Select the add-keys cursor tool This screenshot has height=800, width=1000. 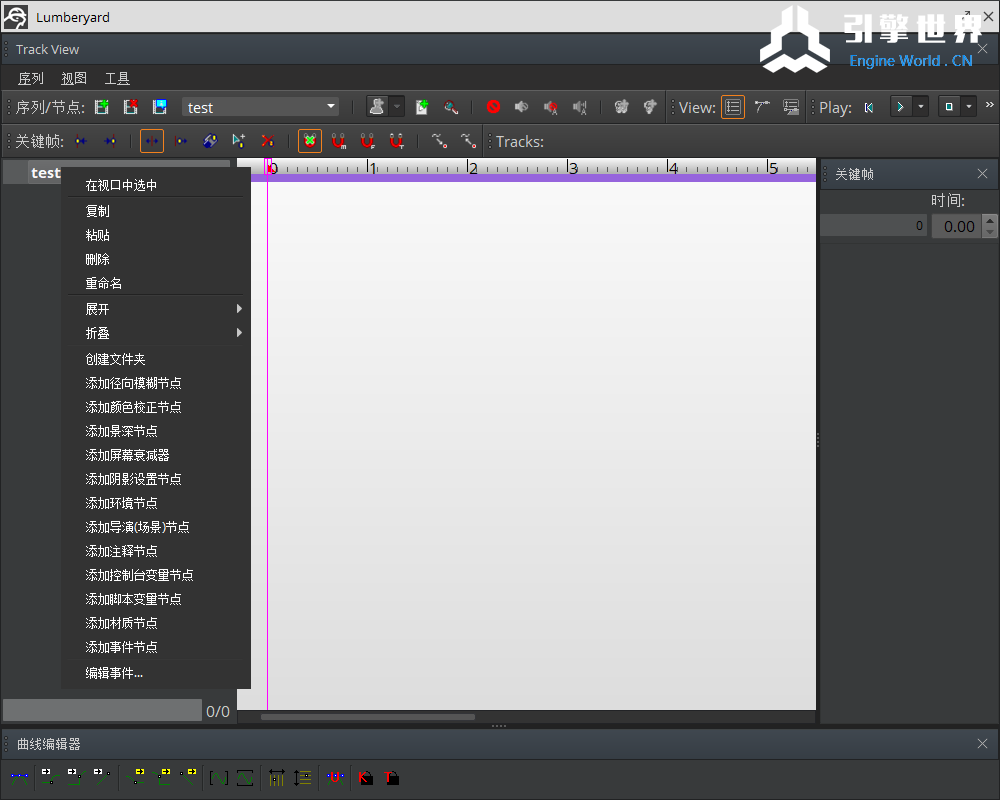coord(239,141)
